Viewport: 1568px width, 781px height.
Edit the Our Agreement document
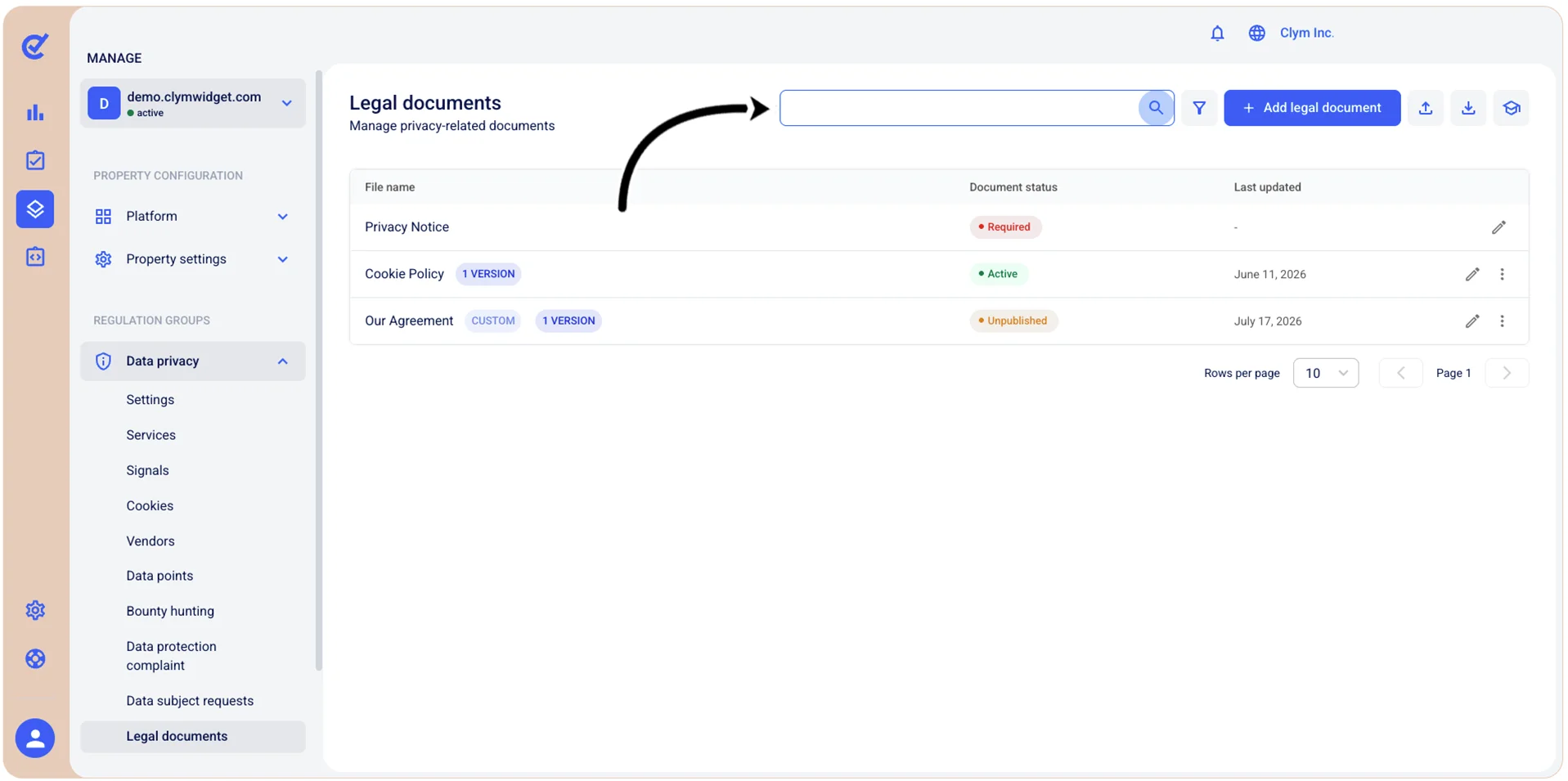1472,321
